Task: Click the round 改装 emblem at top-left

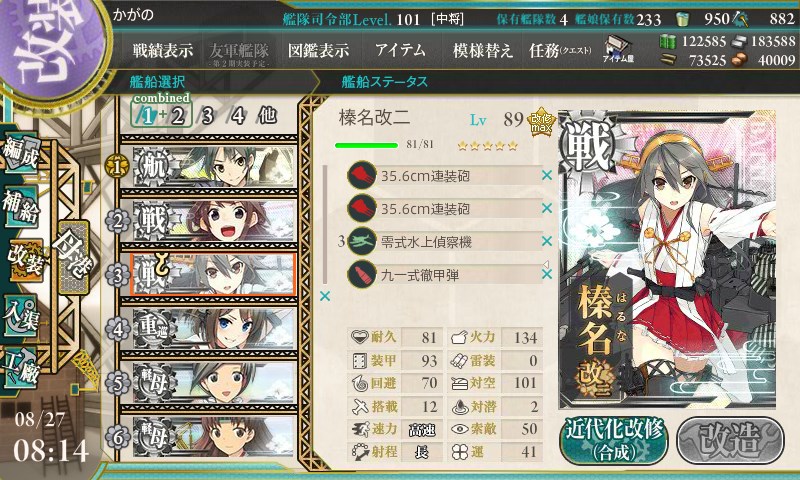Action: (50, 46)
